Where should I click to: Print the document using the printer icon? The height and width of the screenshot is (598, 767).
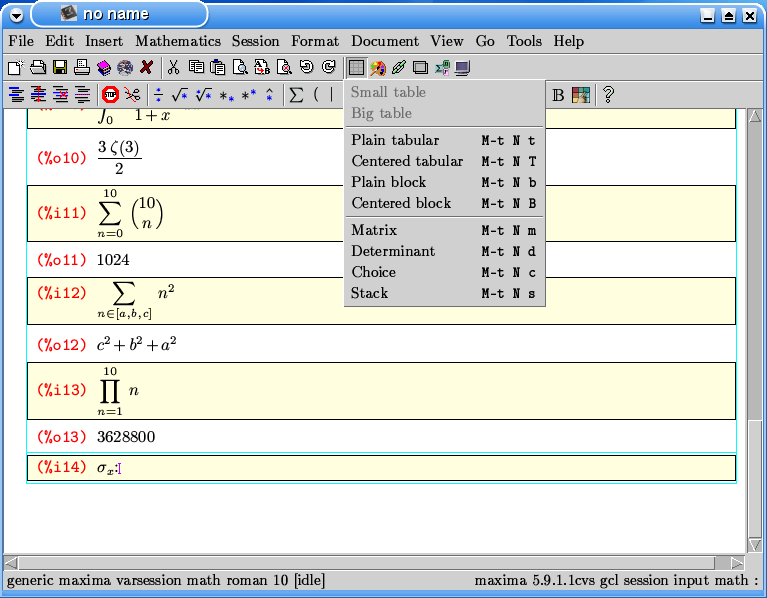(x=82, y=67)
